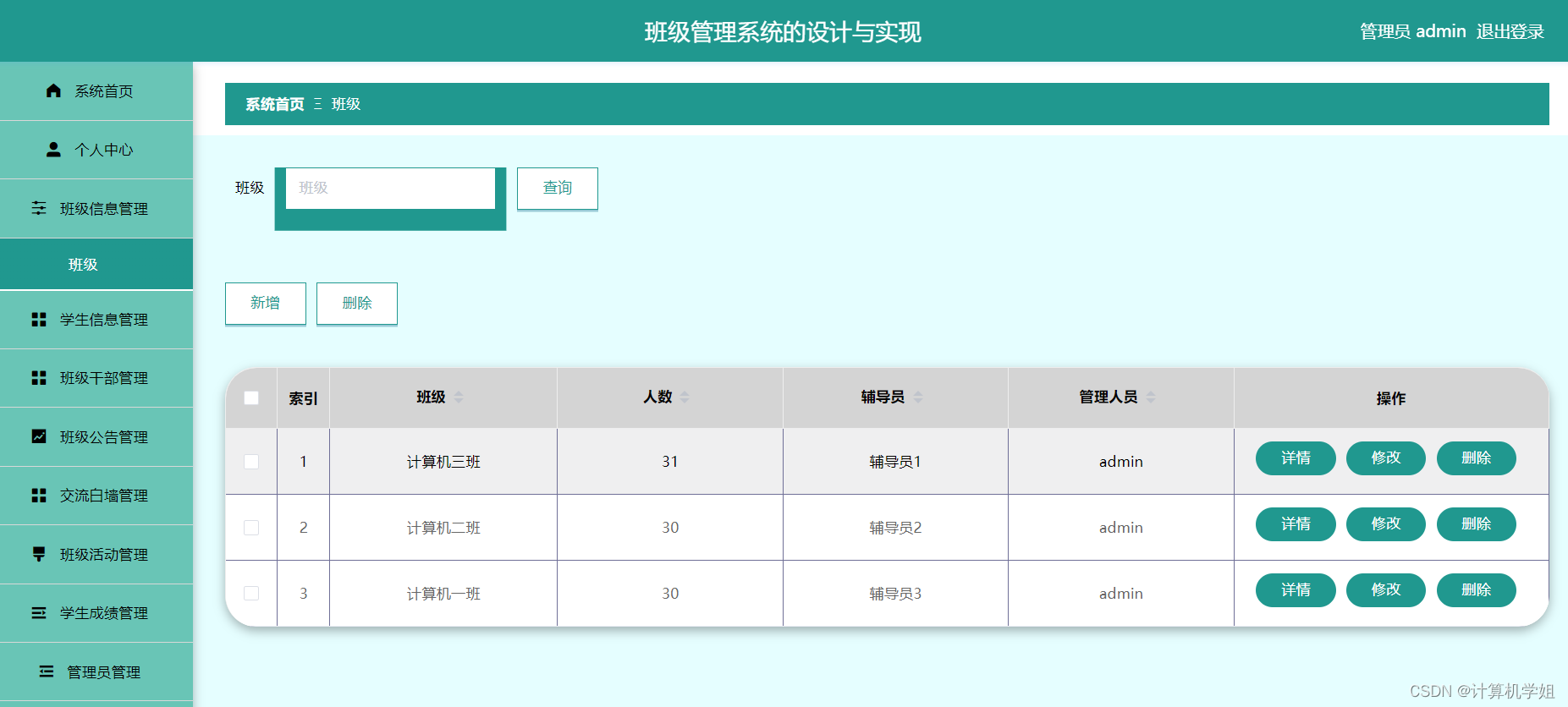Click the 退出登录 logout link
The image size is (1568, 707).
pos(1510,31)
